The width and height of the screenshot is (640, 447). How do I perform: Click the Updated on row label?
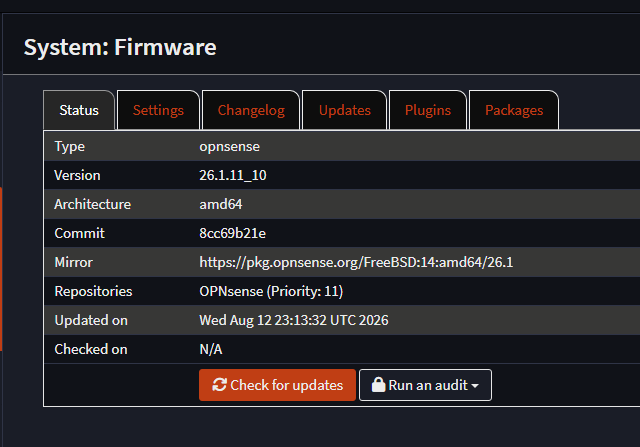91,320
